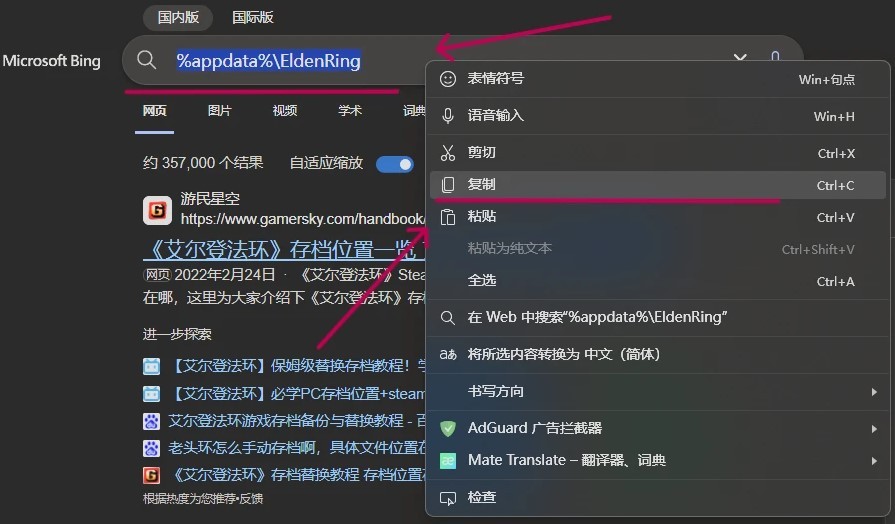Expand the AdGuard 广告拦截器 submenu arrow

coord(874,429)
